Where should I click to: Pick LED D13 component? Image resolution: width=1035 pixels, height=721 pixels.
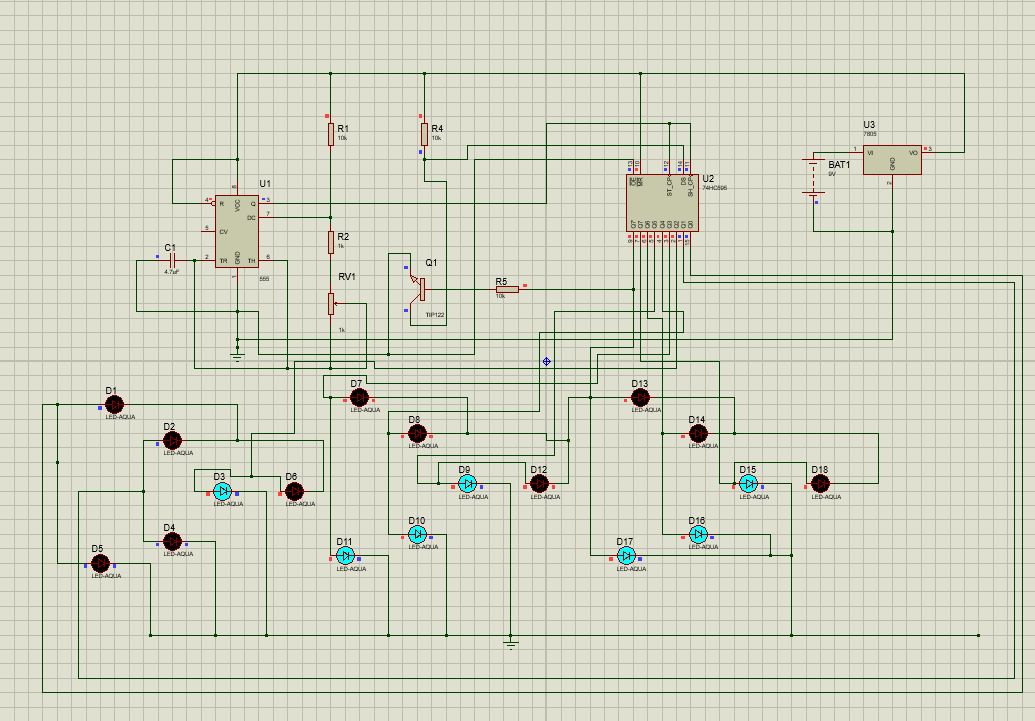(640, 397)
